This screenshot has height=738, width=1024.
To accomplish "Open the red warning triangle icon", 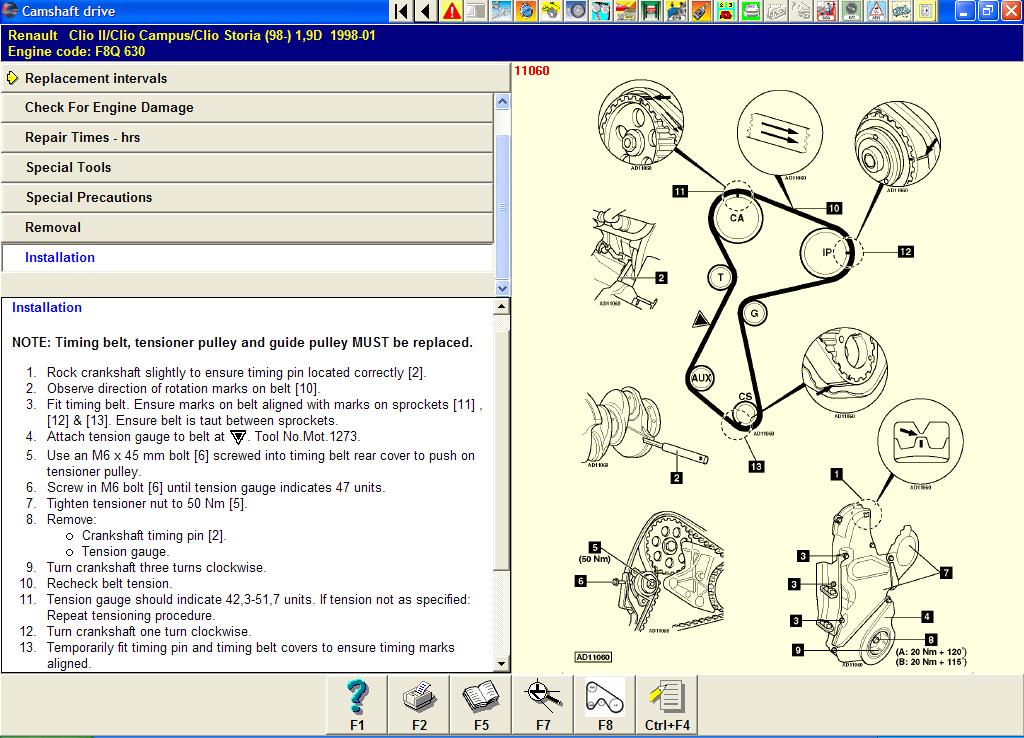I will click(x=451, y=11).
